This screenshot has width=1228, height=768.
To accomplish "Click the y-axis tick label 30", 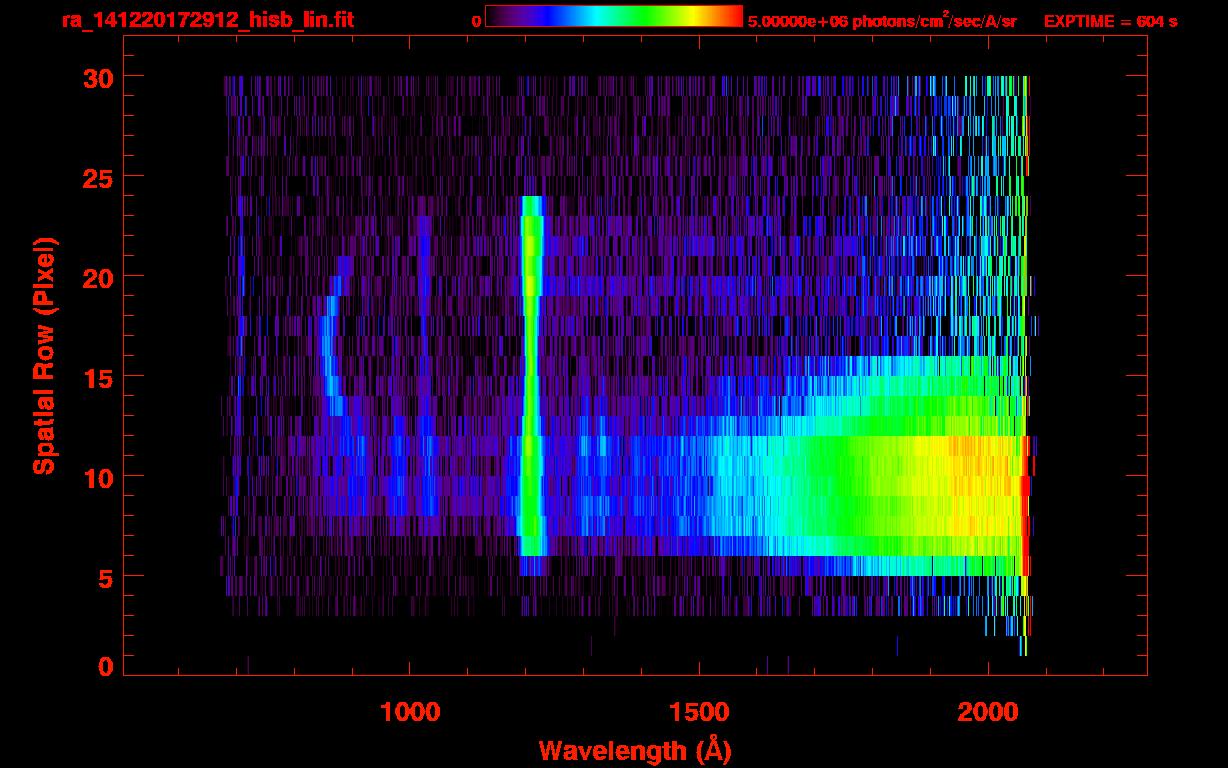I will pos(98,77).
